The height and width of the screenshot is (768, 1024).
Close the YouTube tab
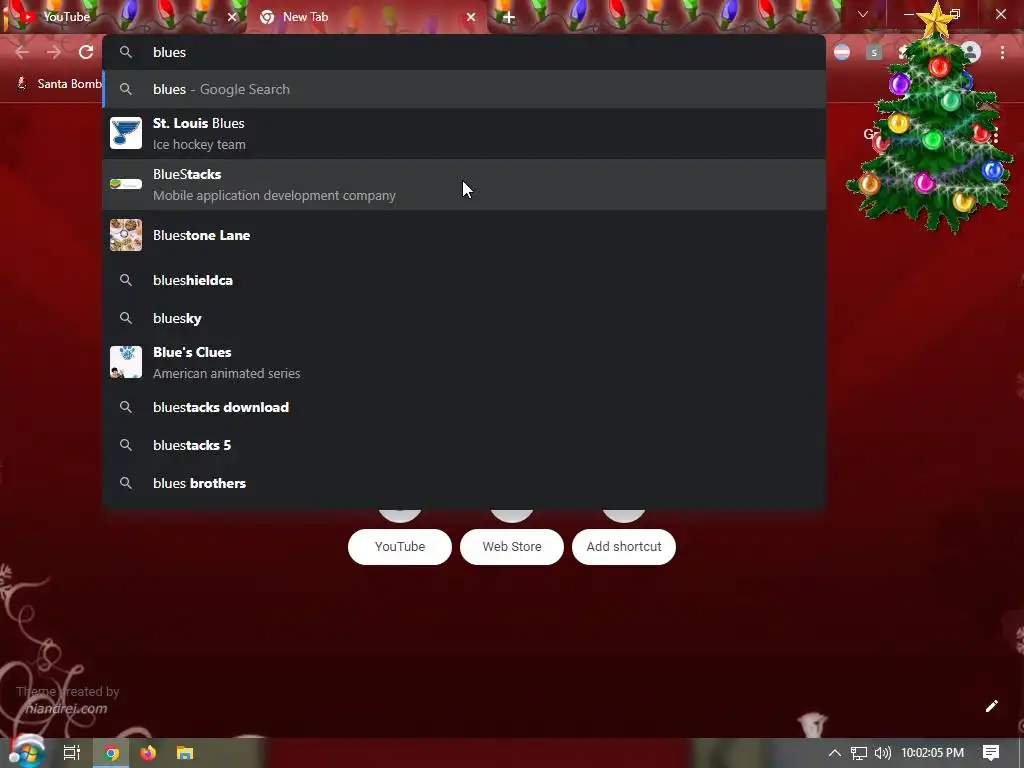click(x=232, y=17)
